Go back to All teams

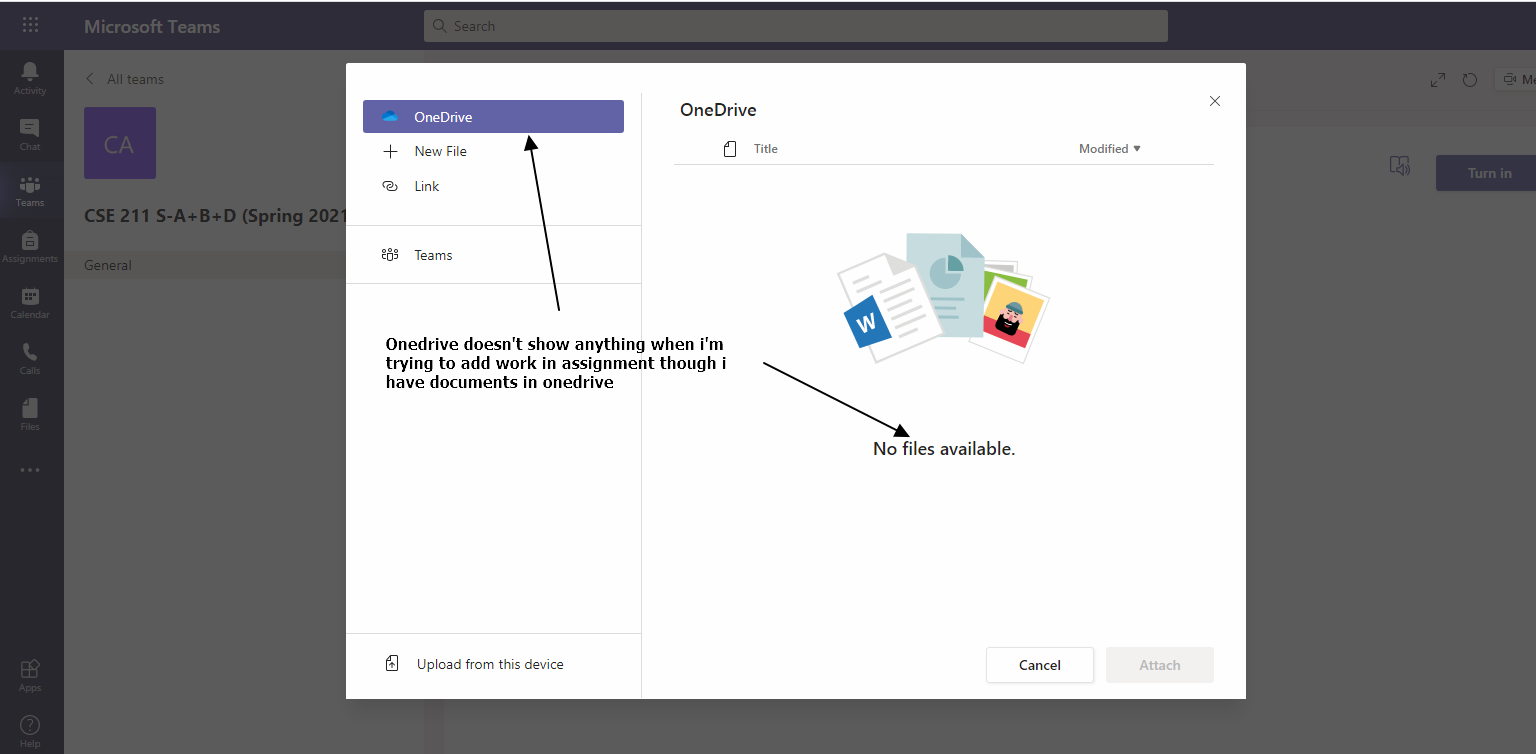(x=124, y=79)
